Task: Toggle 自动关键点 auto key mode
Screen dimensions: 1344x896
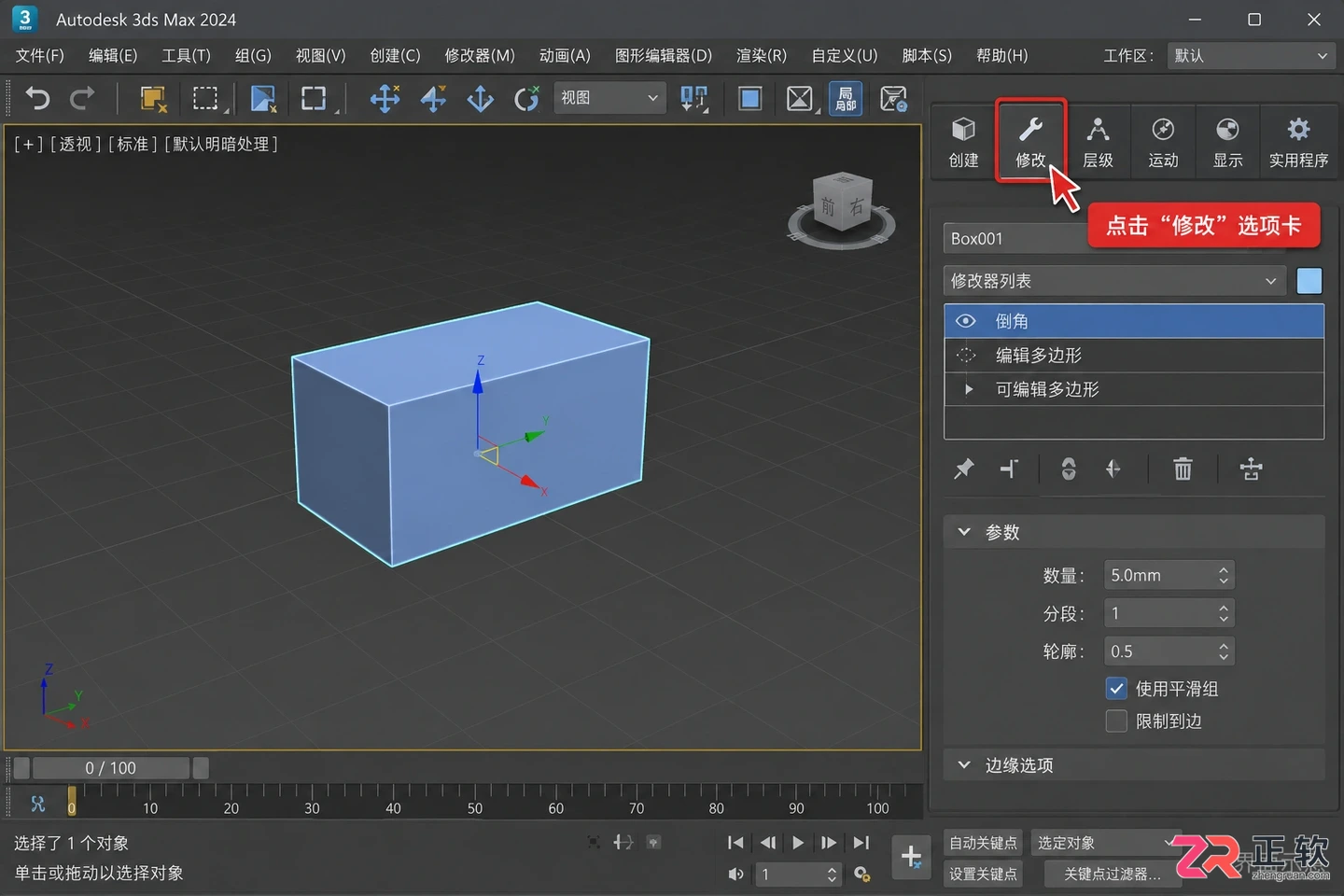Action: pyautogui.click(x=983, y=843)
